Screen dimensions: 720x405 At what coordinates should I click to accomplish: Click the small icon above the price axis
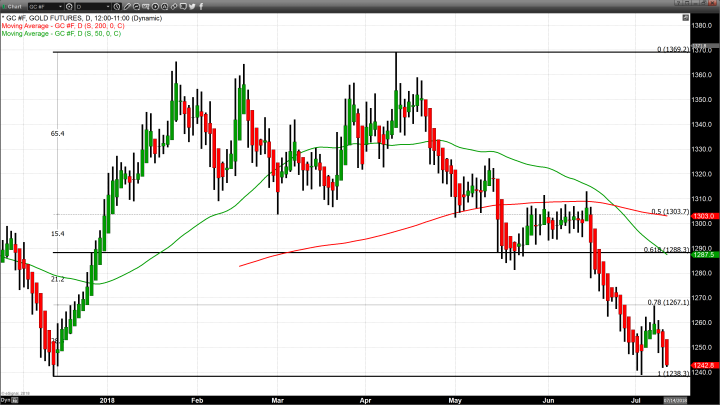click(685, 17)
